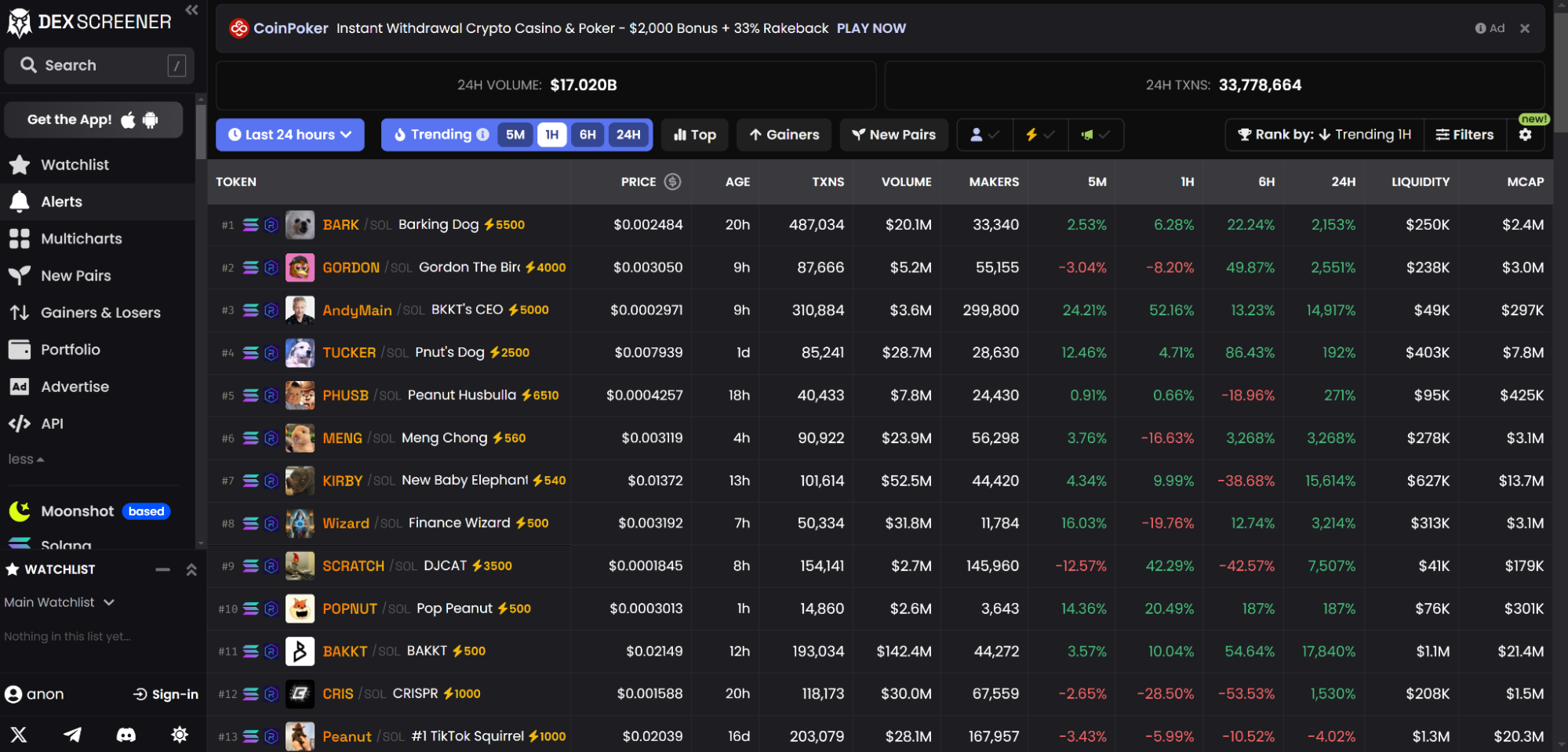Switch trending to the 6H tab
The width and height of the screenshot is (1568, 752).
click(x=588, y=135)
